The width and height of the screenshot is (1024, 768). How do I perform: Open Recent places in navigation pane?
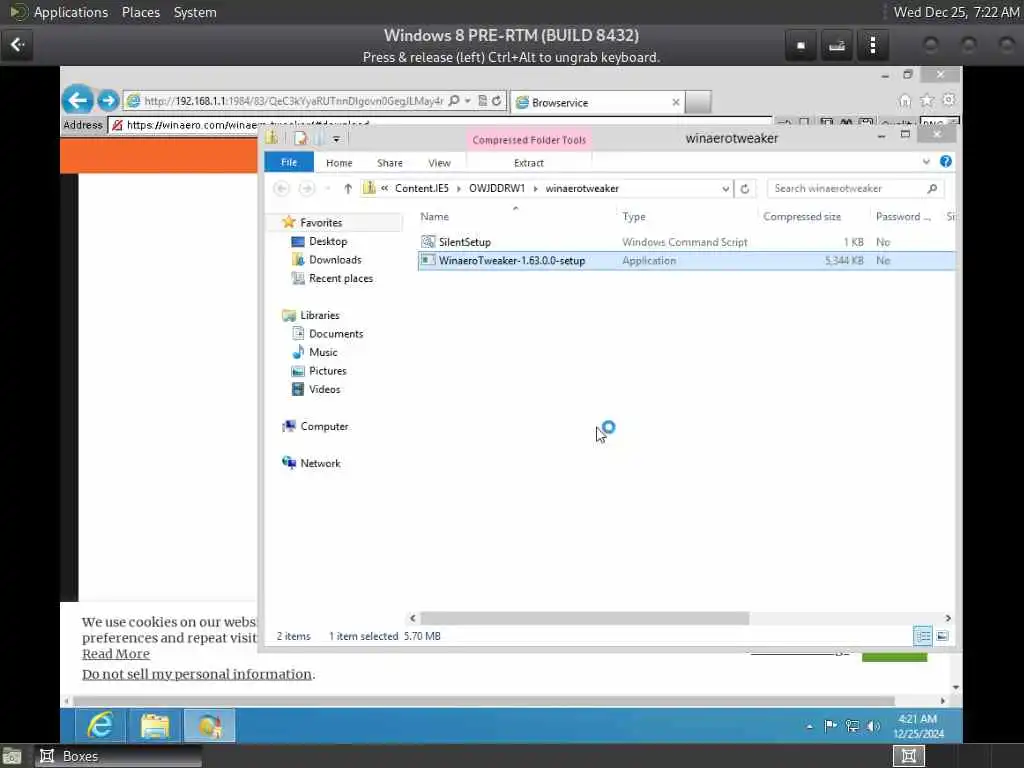(340, 279)
